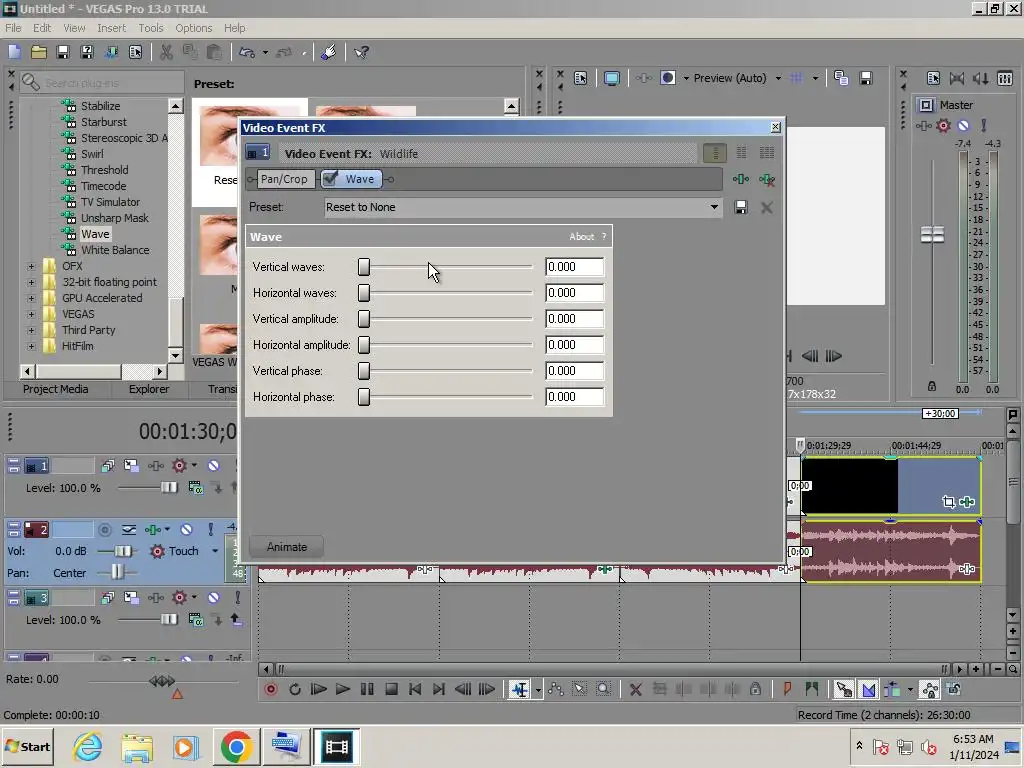1024x768 pixels.
Task: Solo audio track 2
Action: (x=210, y=529)
